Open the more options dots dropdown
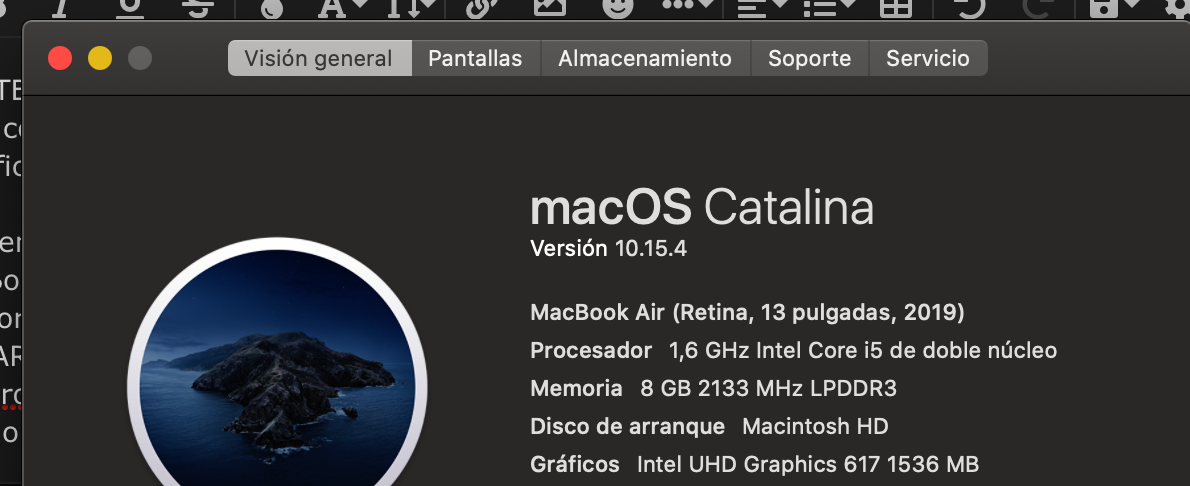This screenshot has width=1190, height=486. [x=688, y=6]
